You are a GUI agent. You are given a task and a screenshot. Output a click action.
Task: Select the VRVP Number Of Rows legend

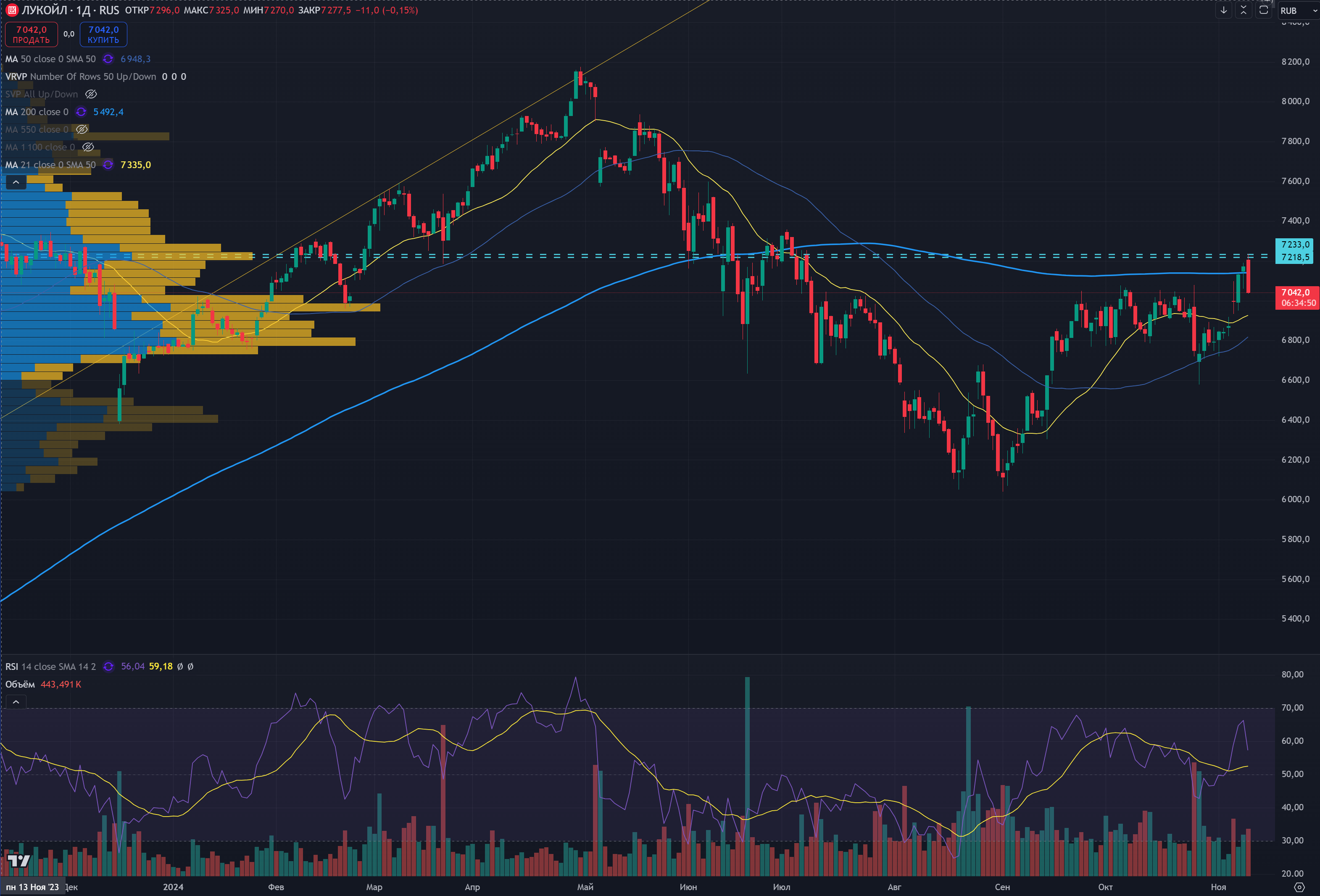point(81,77)
